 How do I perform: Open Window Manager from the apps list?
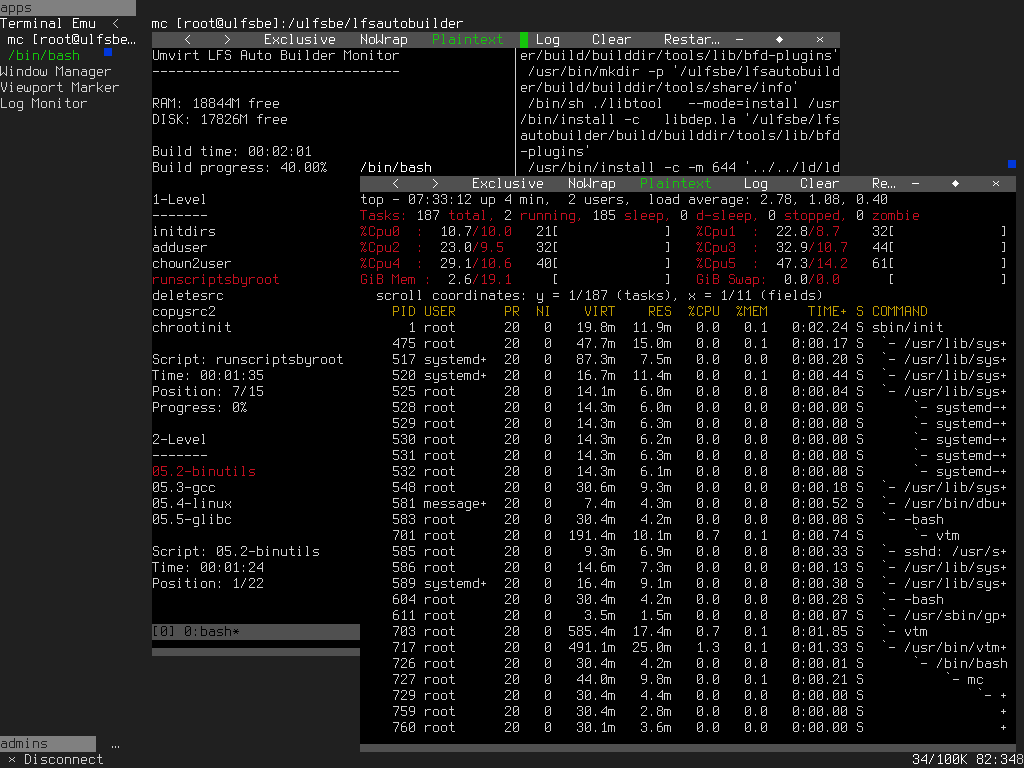click(x=56, y=71)
